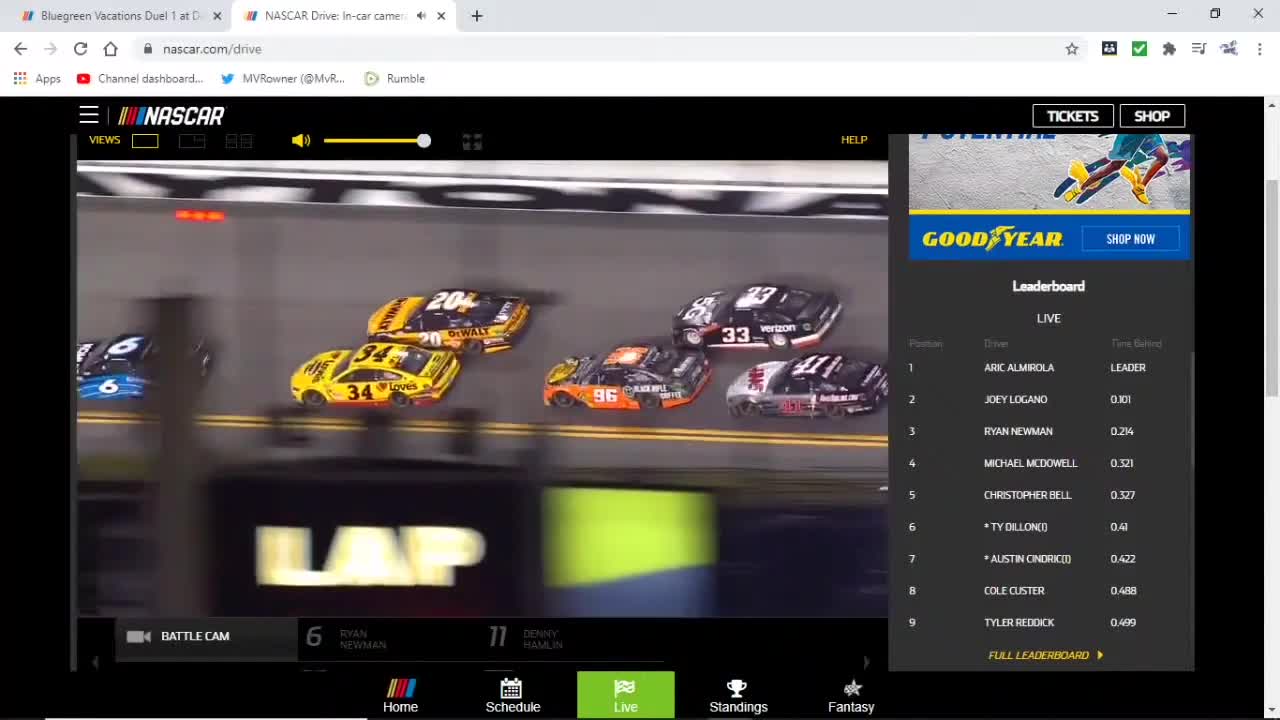Viewport: 1280px width, 720px height.
Task: Close the NASCAR Drive browser tab
Action: [x=441, y=16]
